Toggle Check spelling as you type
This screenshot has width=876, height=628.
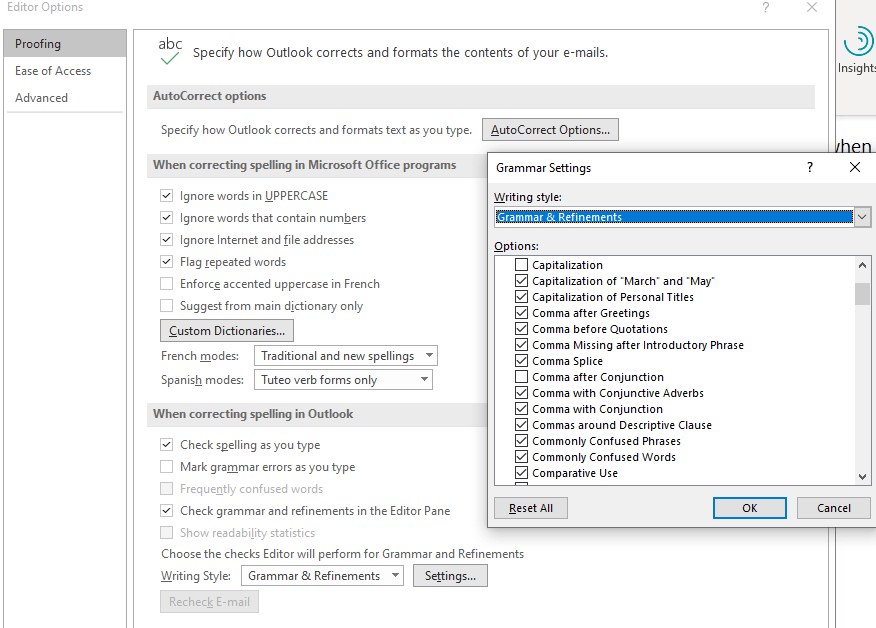tap(166, 444)
